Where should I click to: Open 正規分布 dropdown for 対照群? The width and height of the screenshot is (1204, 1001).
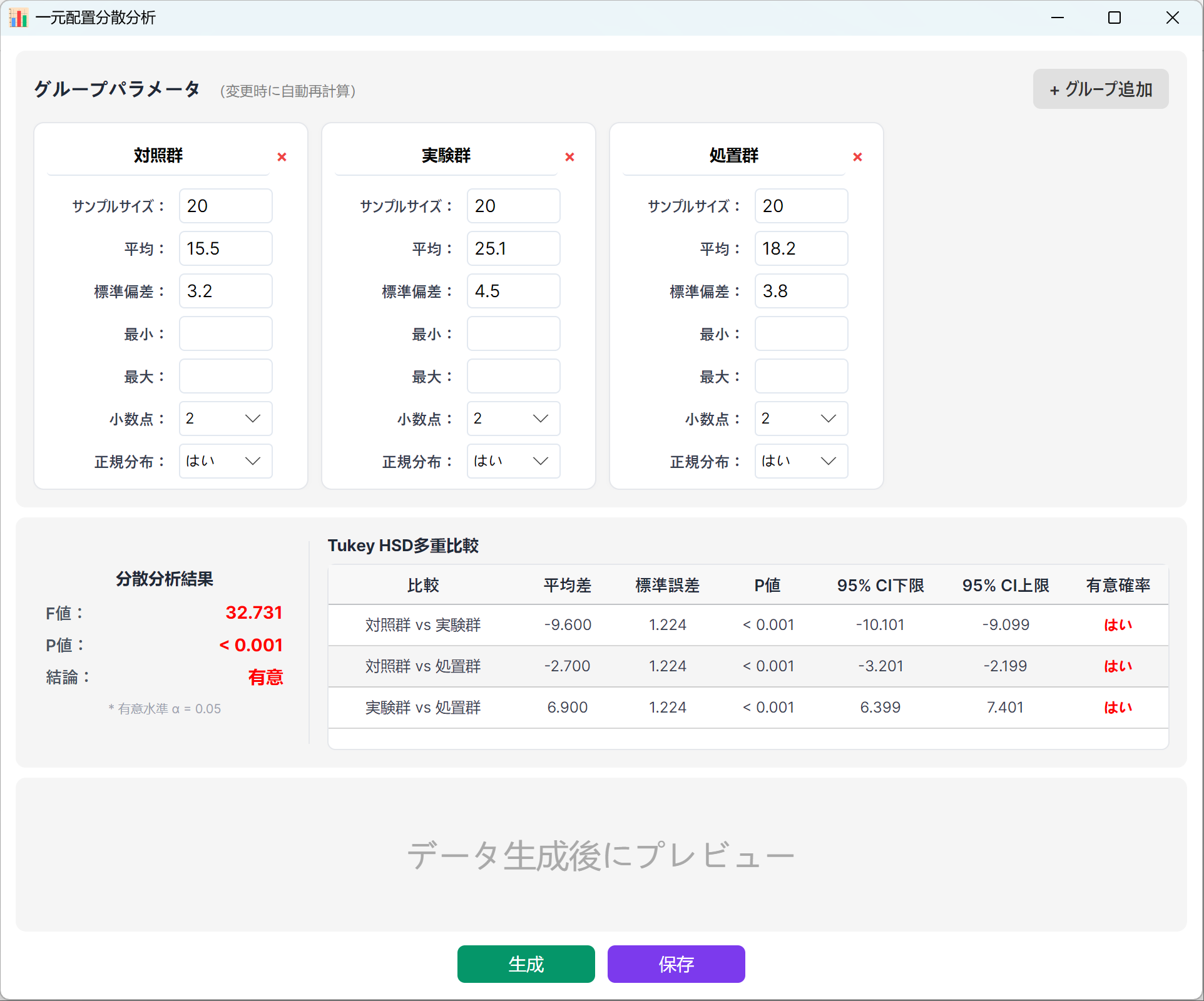point(226,461)
